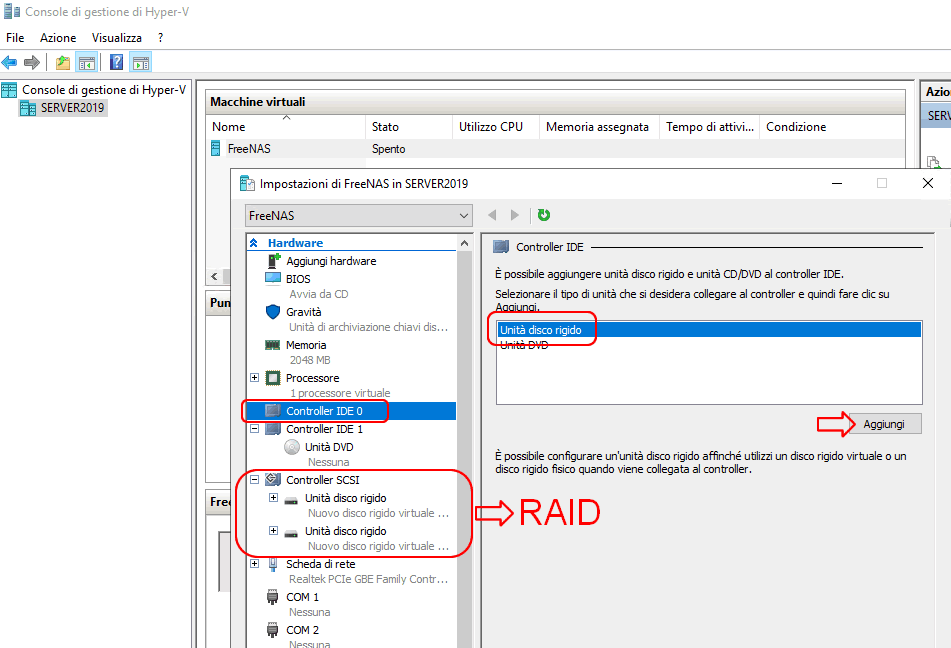Click the COM 1 port icon
The width and height of the screenshot is (951, 648).
(273, 597)
